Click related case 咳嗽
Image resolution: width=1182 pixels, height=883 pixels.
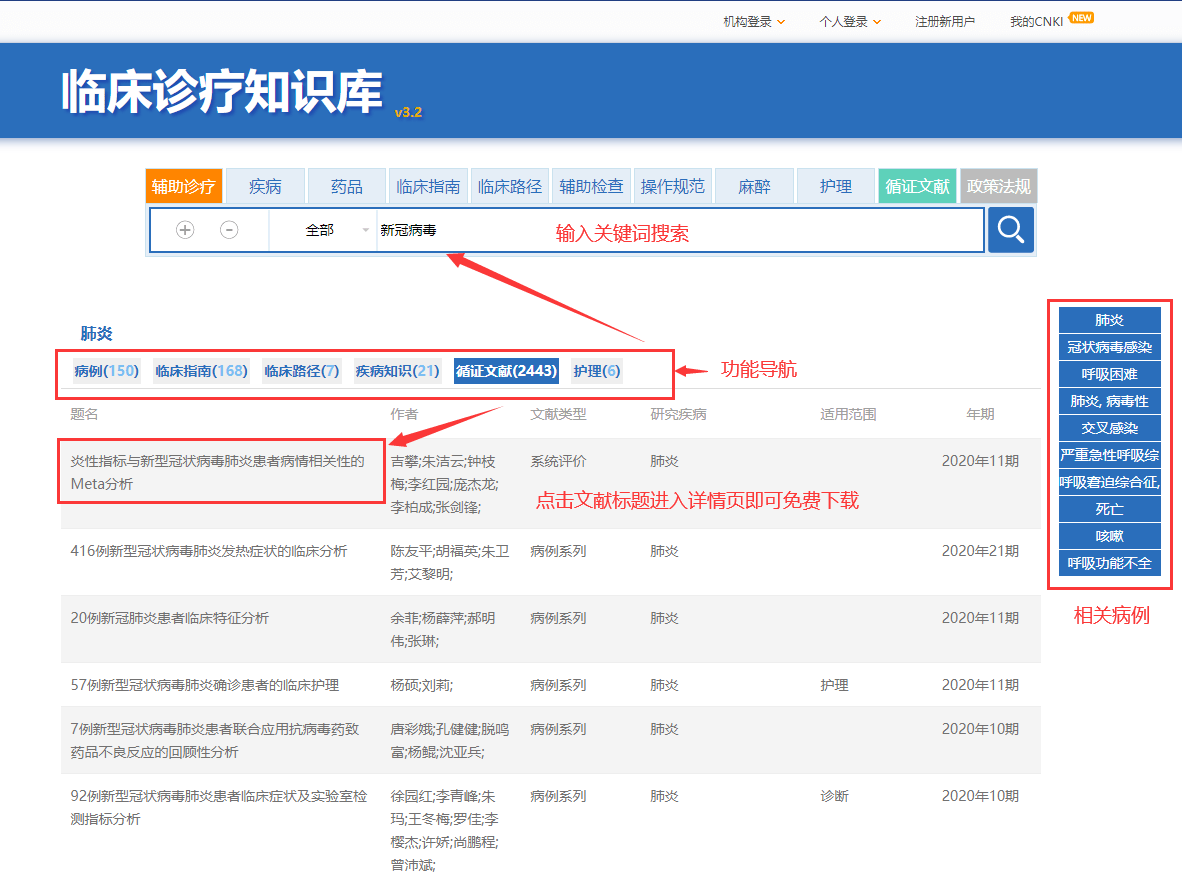click(x=1110, y=536)
